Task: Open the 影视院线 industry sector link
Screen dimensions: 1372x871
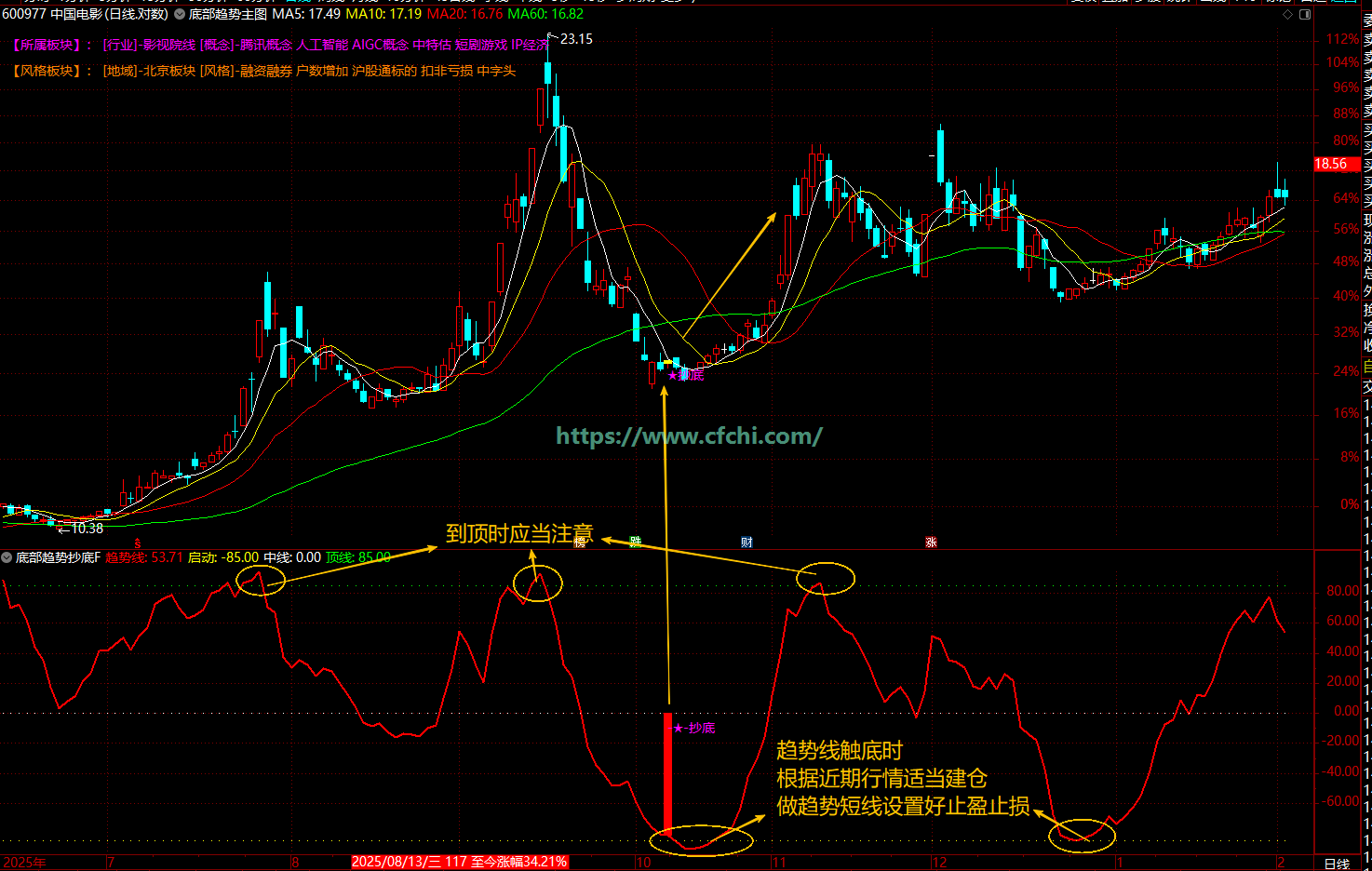Action: (x=168, y=45)
